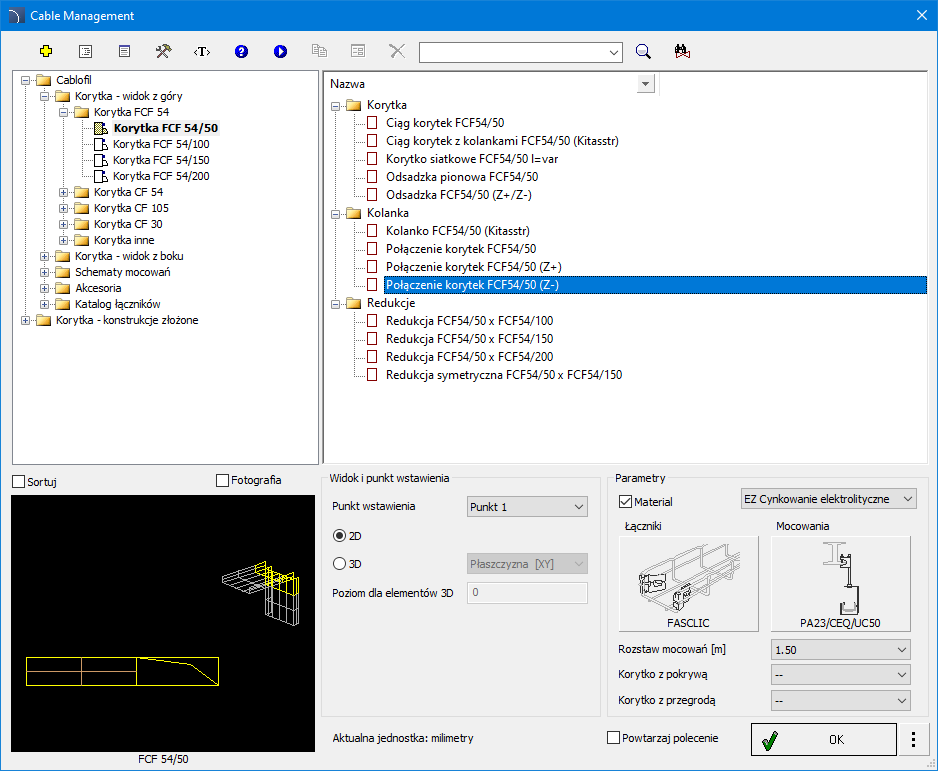
Task: Enable the Sortuj checkbox
Action: 19,481
